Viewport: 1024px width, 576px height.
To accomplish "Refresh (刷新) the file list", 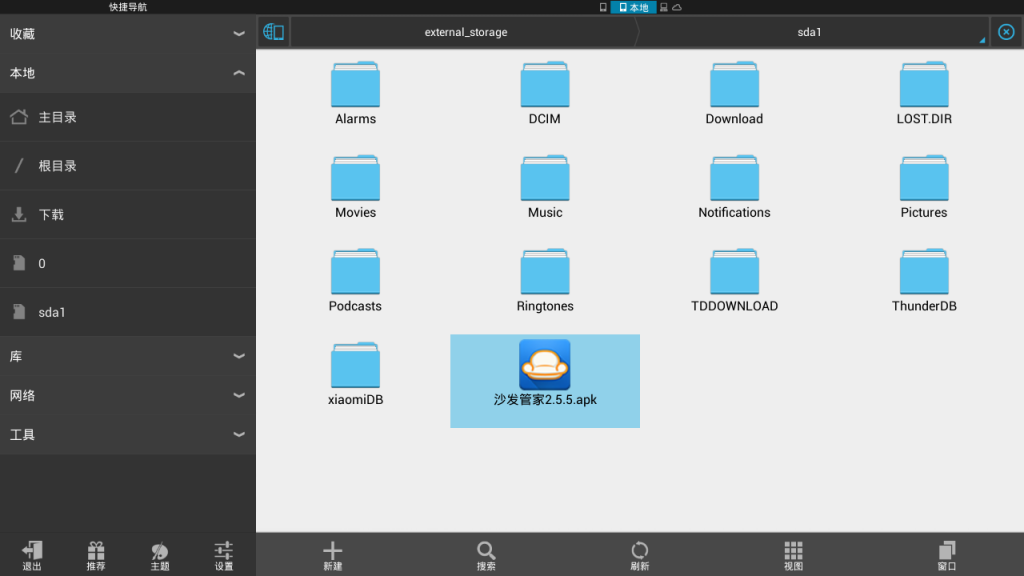I will [x=640, y=555].
